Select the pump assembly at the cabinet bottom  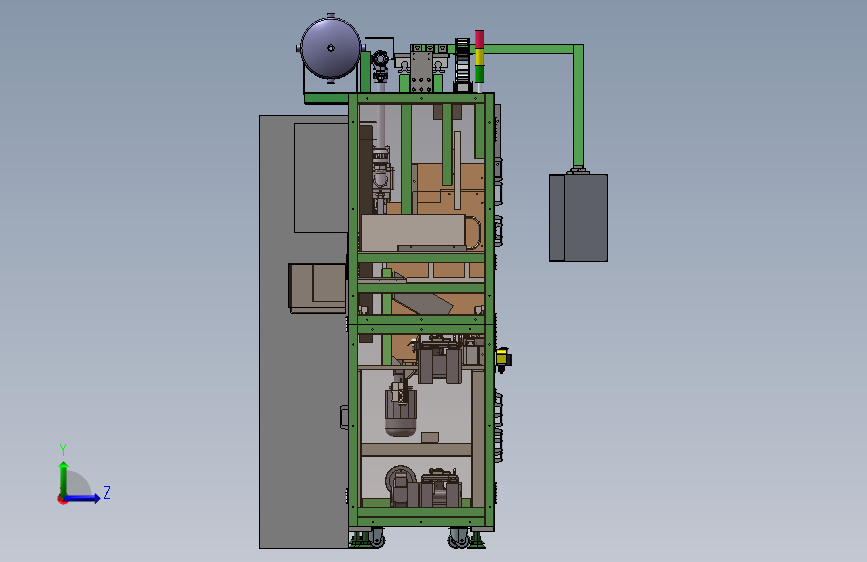[x=424, y=487]
